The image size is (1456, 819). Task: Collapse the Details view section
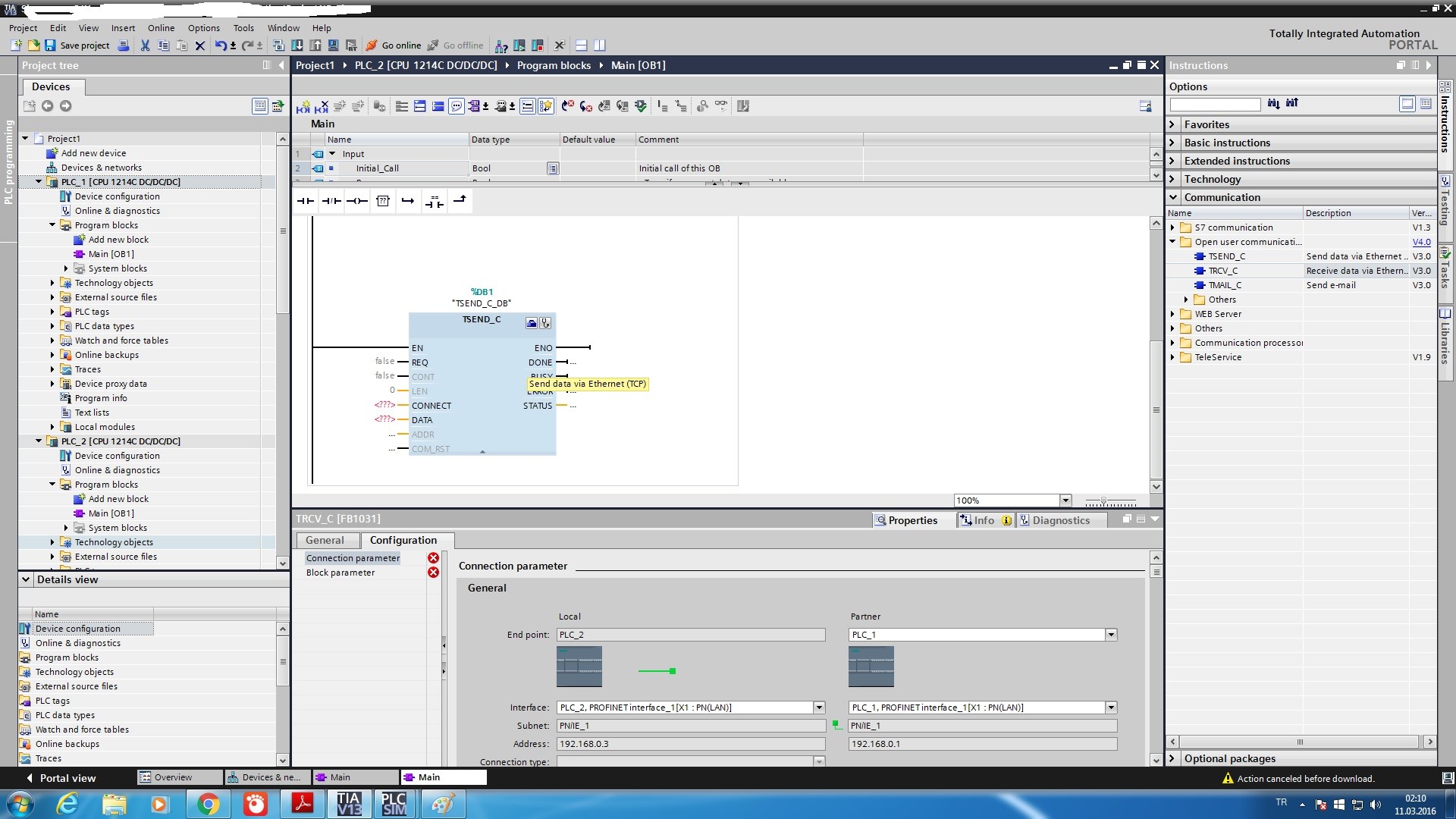pyautogui.click(x=26, y=579)
